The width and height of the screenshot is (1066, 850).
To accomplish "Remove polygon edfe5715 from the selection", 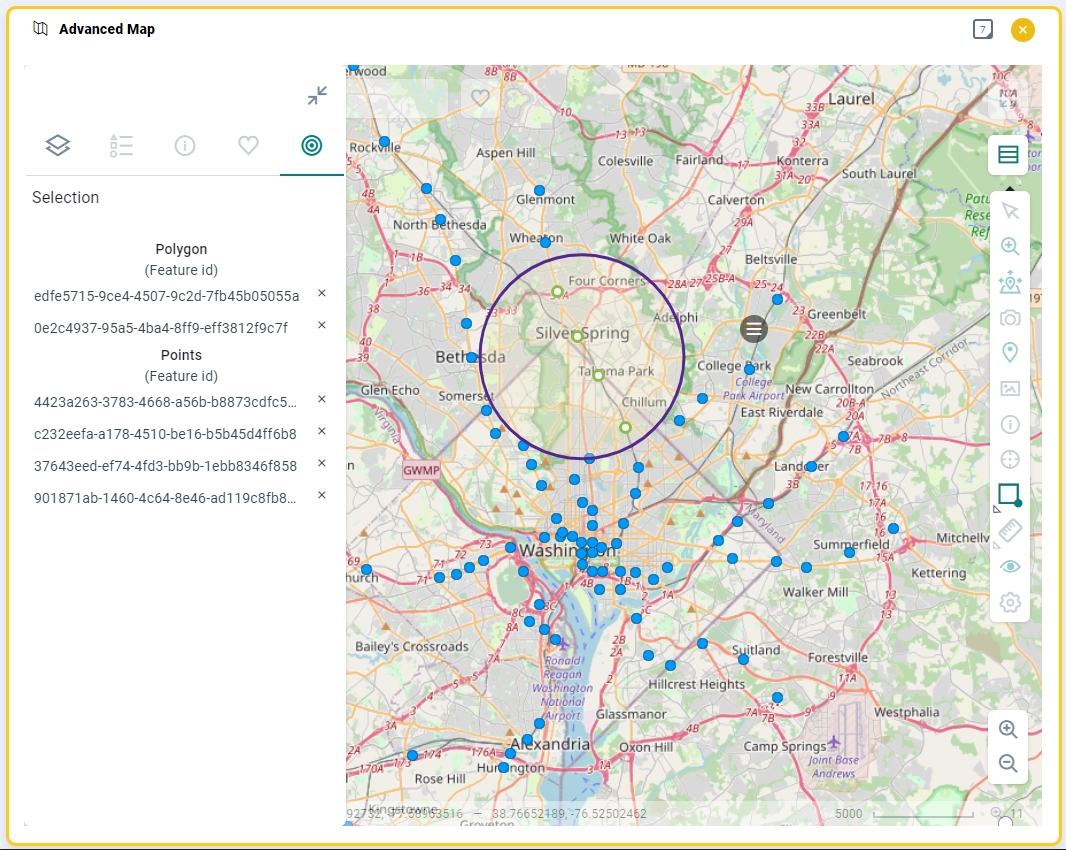I will [x=322, y=294].
